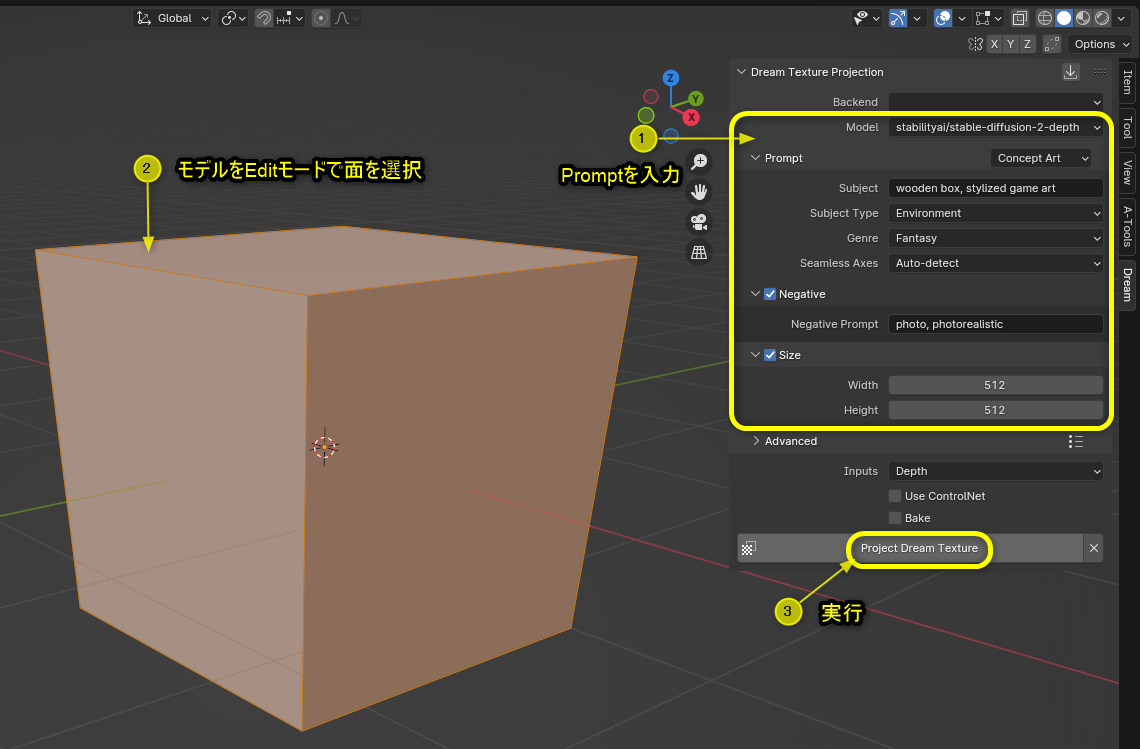Enable the Use ControlNet checkbox

[x=895, y=495]
